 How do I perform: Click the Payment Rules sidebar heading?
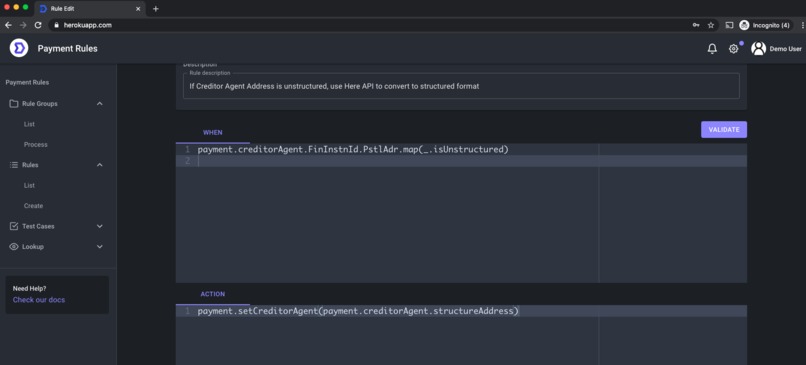pos(27,82)
